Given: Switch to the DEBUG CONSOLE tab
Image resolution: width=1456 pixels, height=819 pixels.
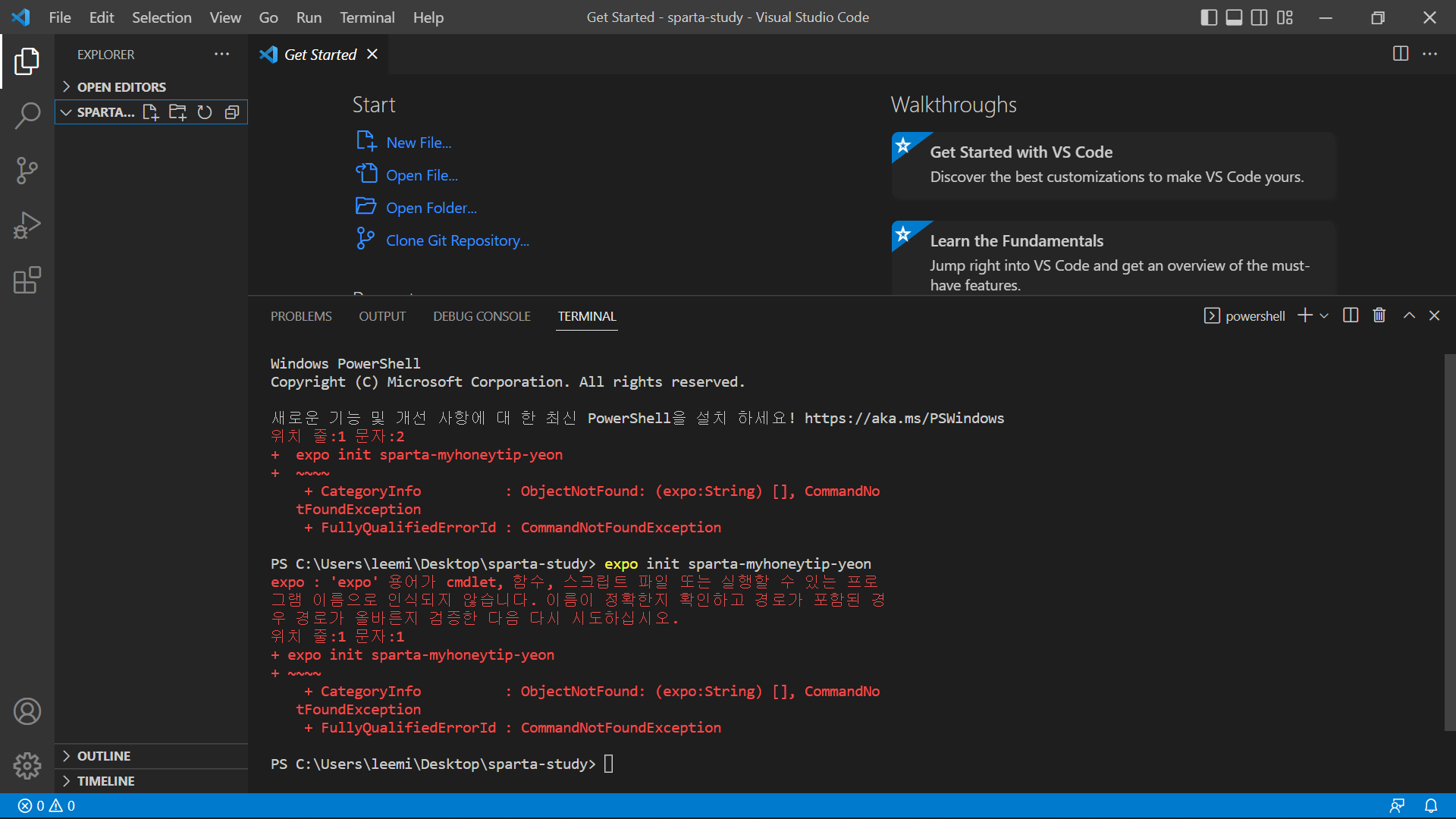Looking at the screenshot, I should (482, 316).
